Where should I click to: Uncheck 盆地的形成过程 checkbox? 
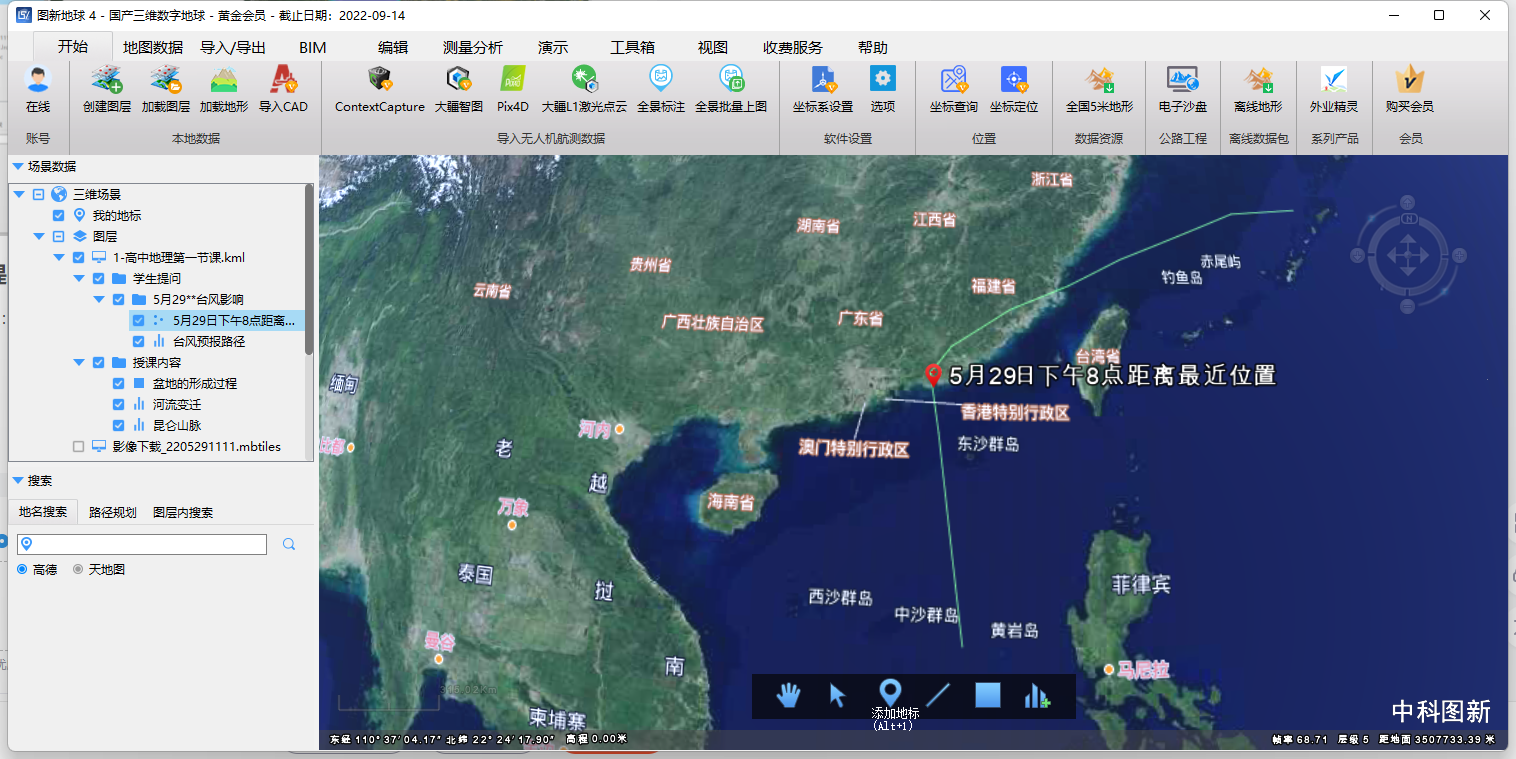point(119,384)
